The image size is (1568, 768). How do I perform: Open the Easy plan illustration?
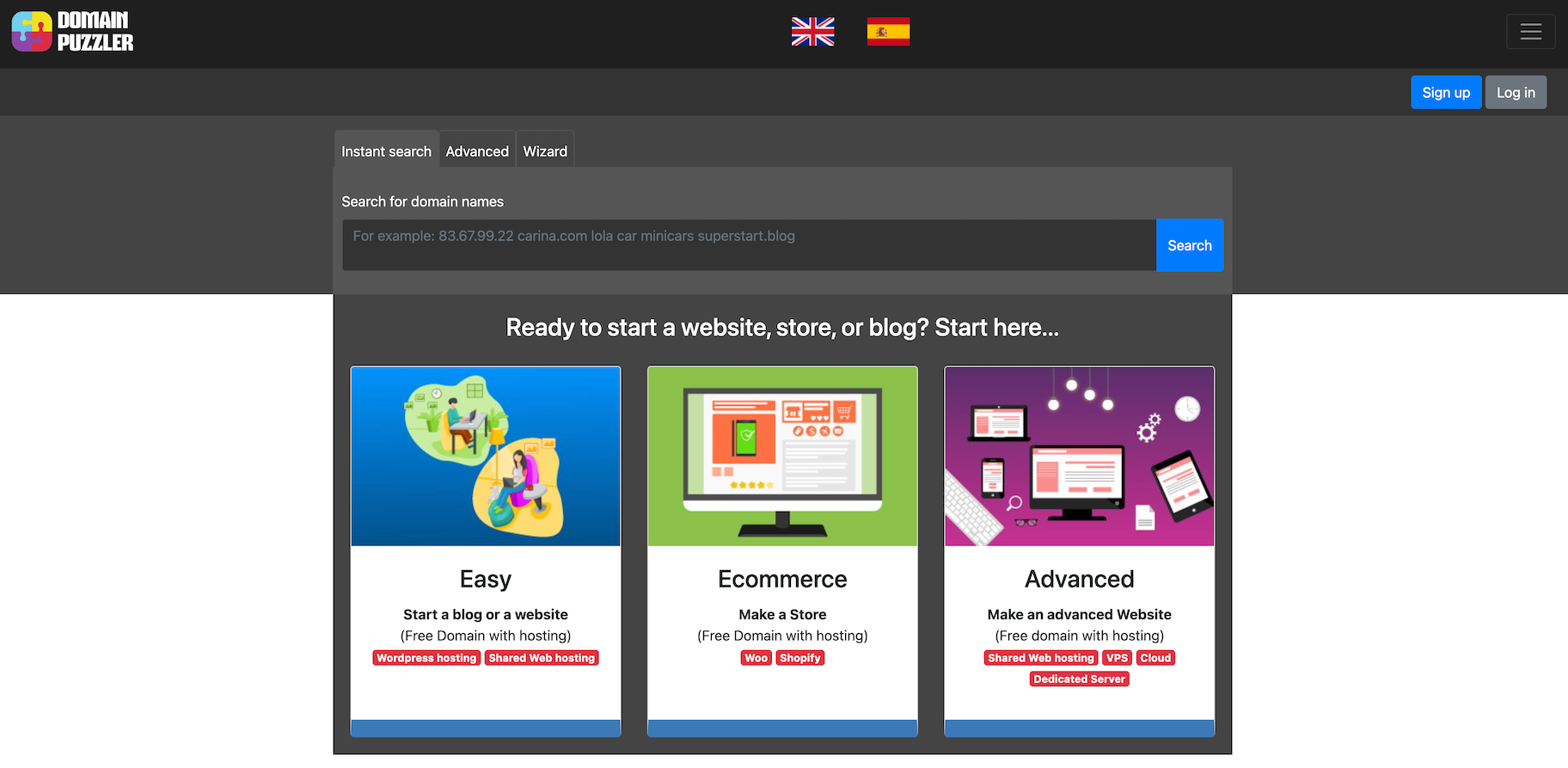(486, 457)
